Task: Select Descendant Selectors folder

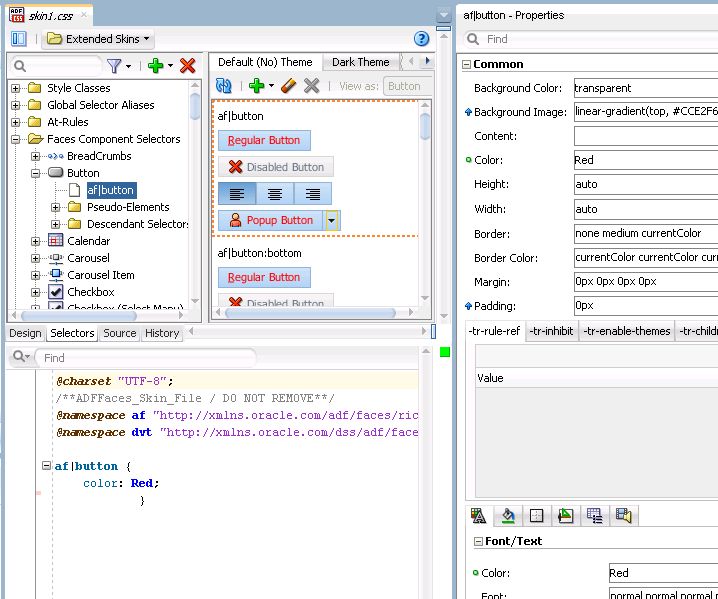Action: point(137,224)
